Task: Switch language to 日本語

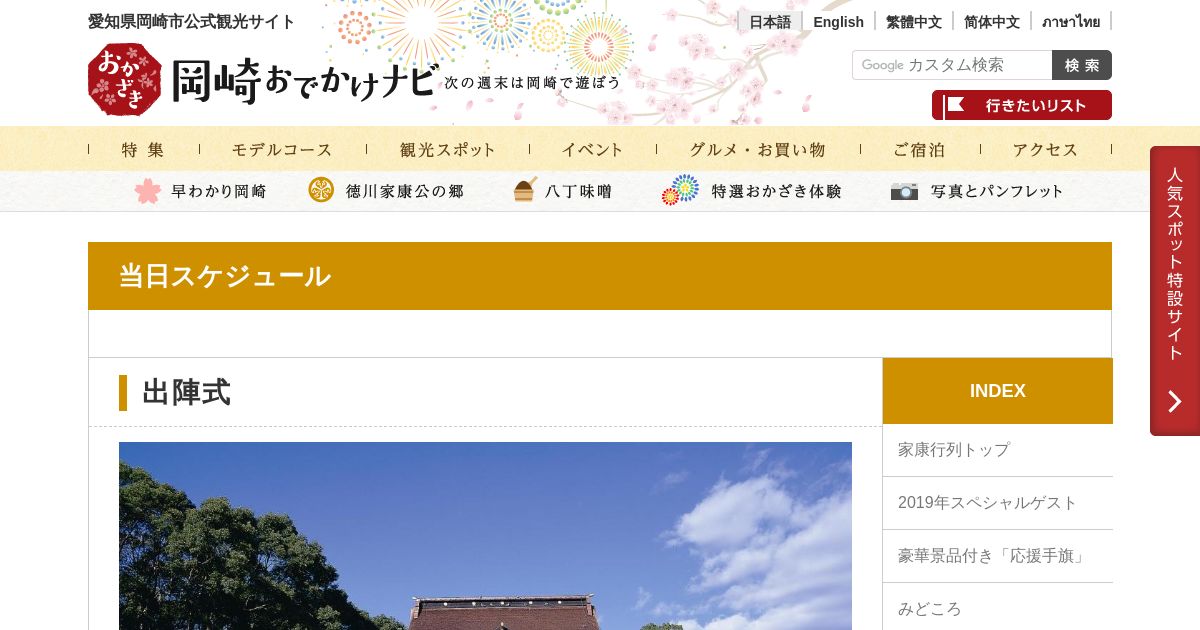Action: pyautogui.click(x=770, y=22)
